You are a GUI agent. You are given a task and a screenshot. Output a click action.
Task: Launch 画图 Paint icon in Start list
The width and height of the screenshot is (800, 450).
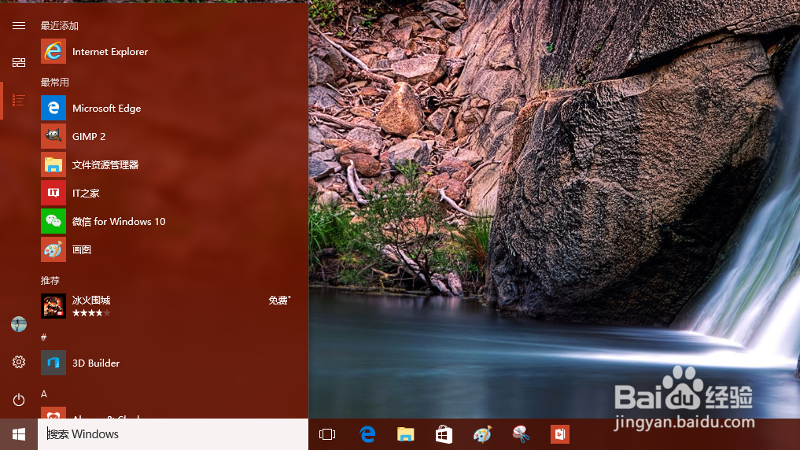tap(54, 249)
